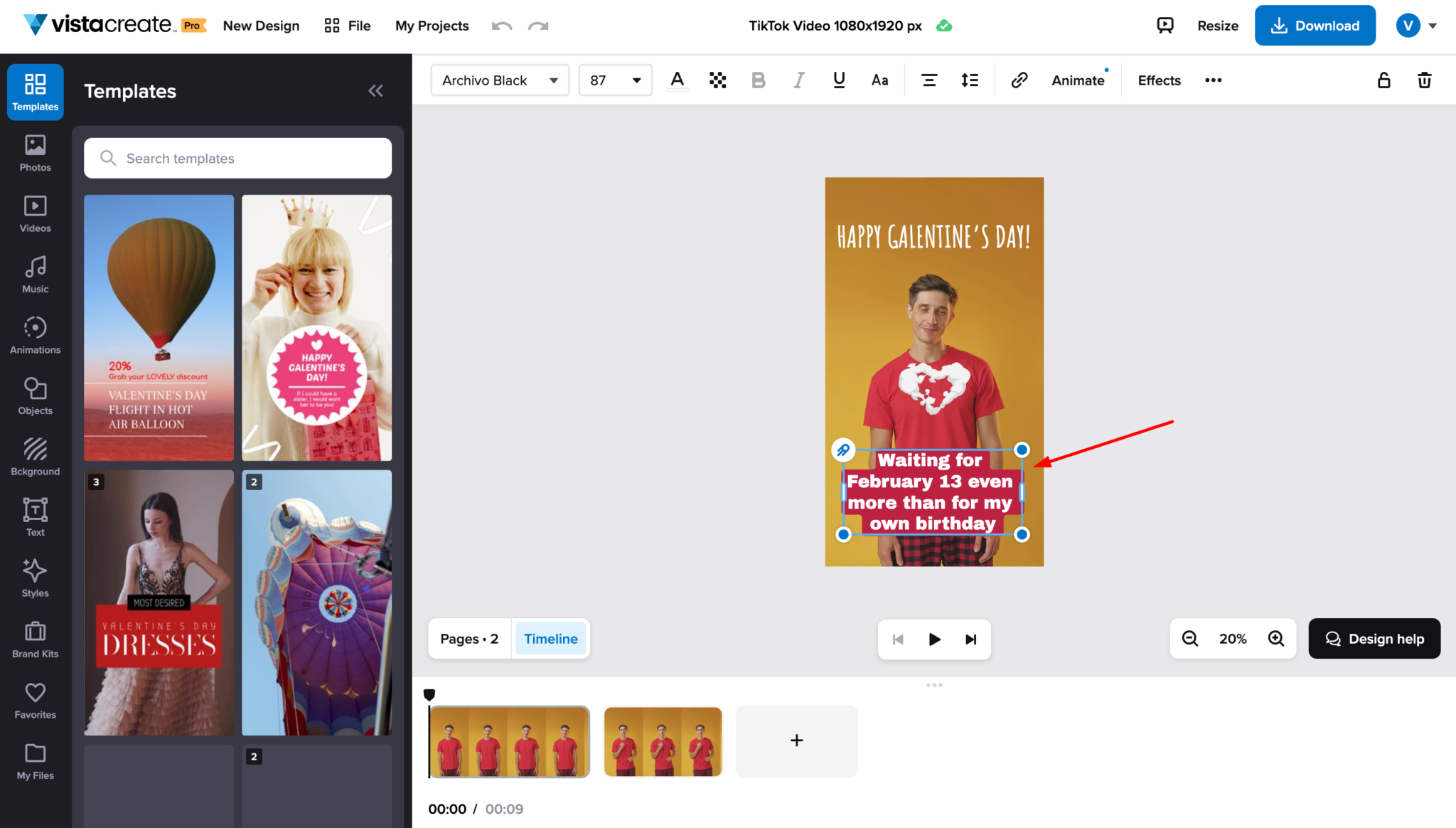This screenshot has height=828, width=1456.
Task: Switch to the Timeline tab
Action: pos(550,638)
